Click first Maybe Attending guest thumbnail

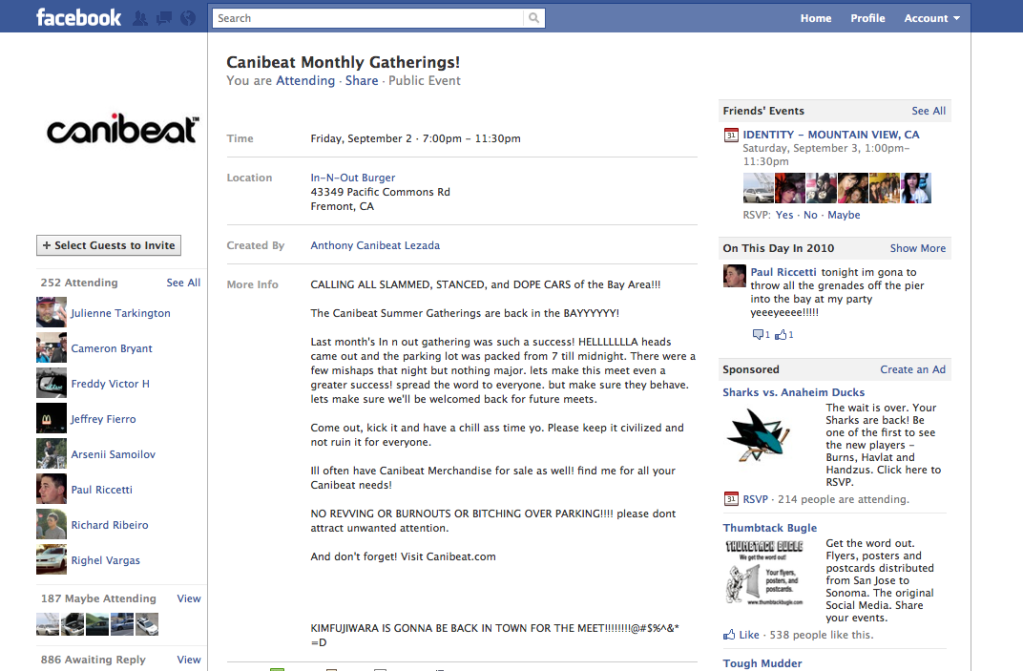point(47,625)
